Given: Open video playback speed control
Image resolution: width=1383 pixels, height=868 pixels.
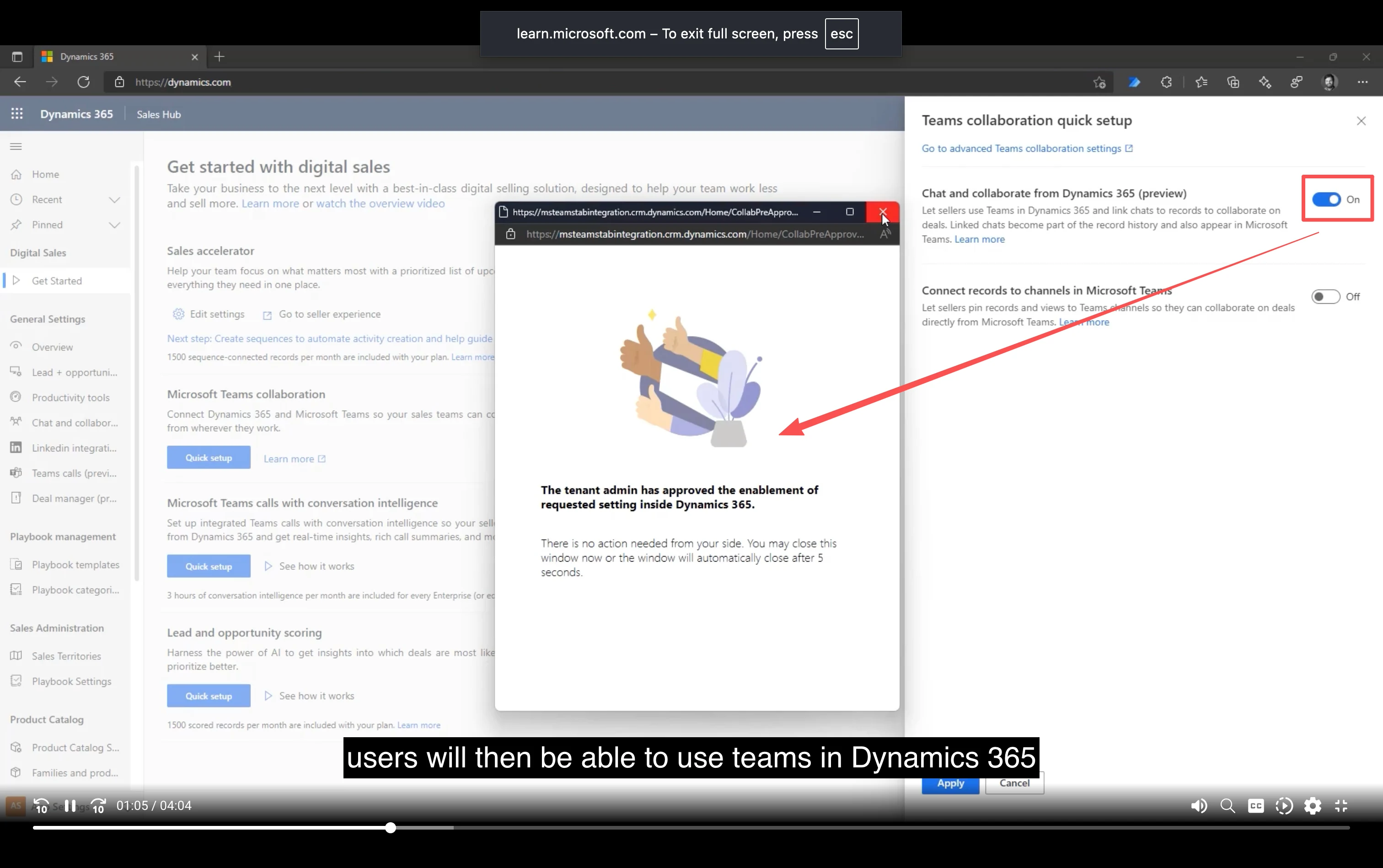Looking at the screenshot, I should click(1284, 806).
